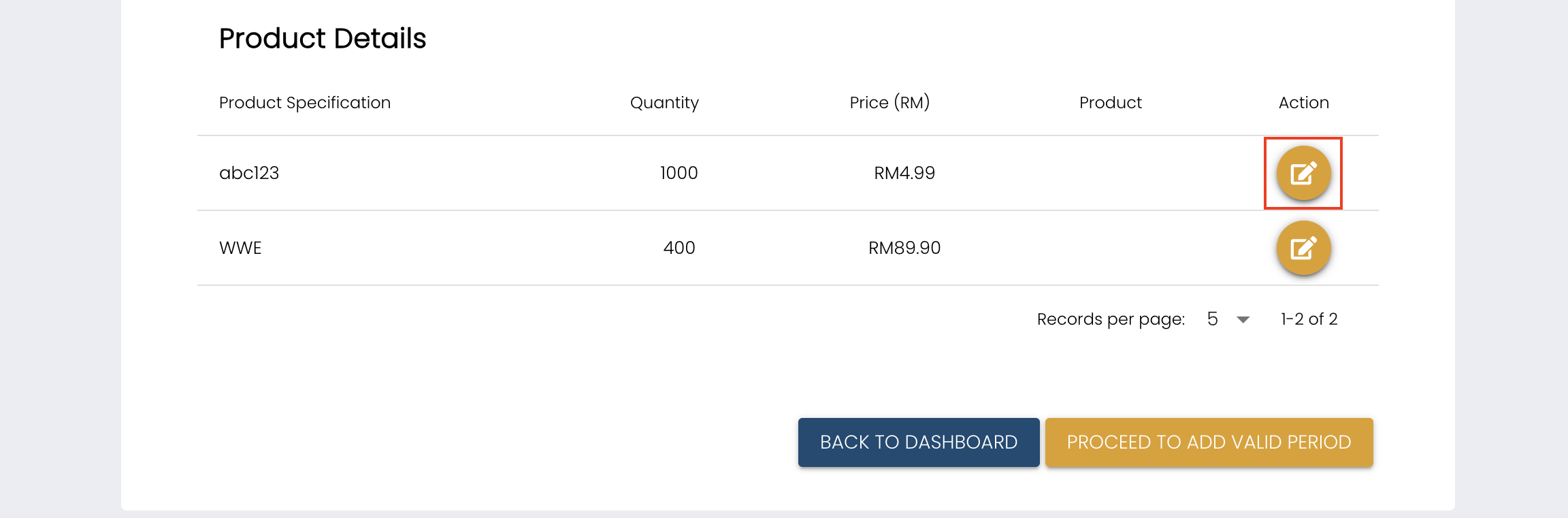Click the Product column header
The height and width of the screenshot is (518, 1568).
(1110, 103)
